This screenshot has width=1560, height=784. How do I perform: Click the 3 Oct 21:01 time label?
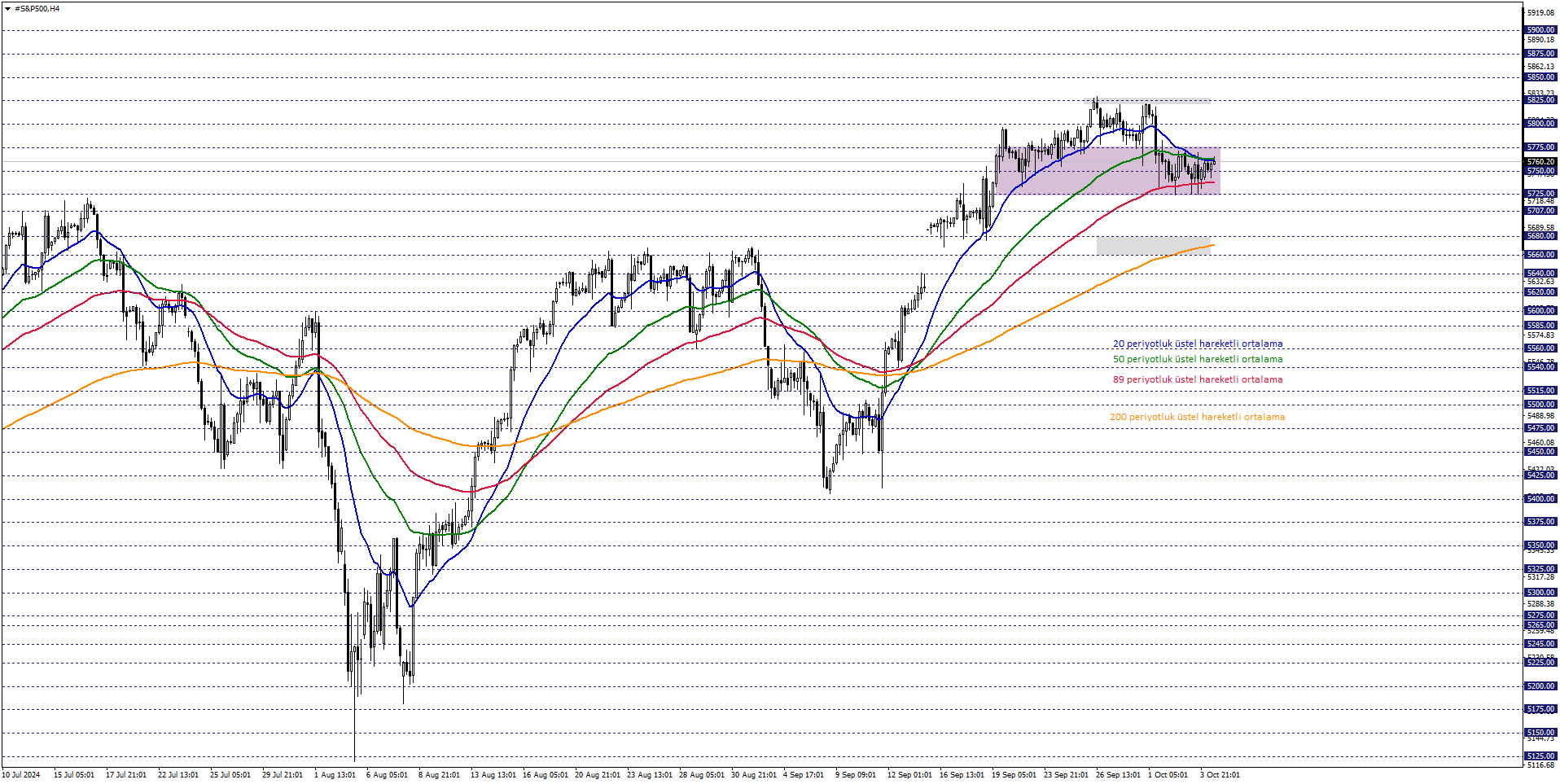coord(1220,775)
